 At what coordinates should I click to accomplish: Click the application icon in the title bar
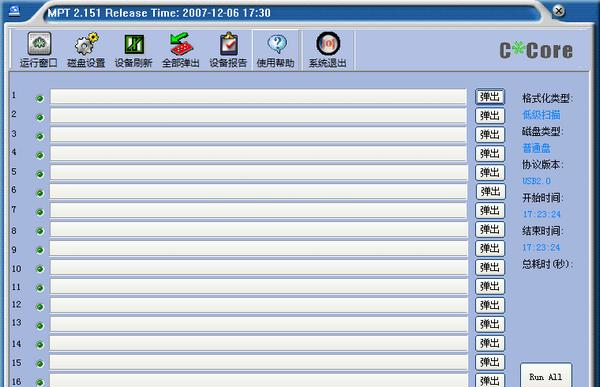(14, 11)
